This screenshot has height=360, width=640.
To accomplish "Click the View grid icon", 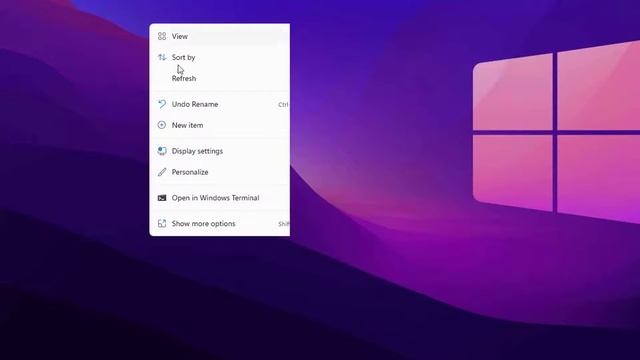I will pos(162,36).
